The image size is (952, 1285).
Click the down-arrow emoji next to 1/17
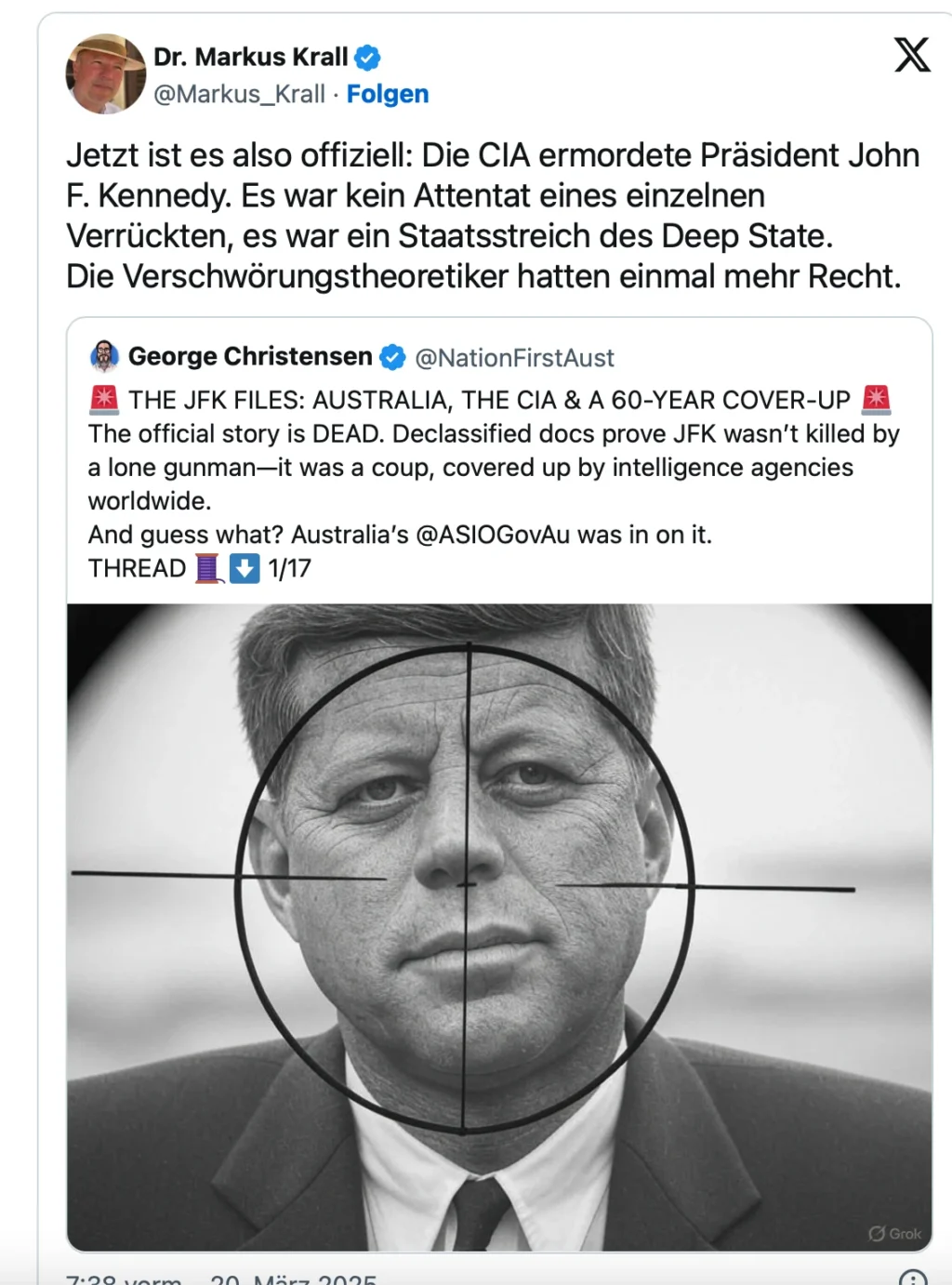click(x=244, y=568)
